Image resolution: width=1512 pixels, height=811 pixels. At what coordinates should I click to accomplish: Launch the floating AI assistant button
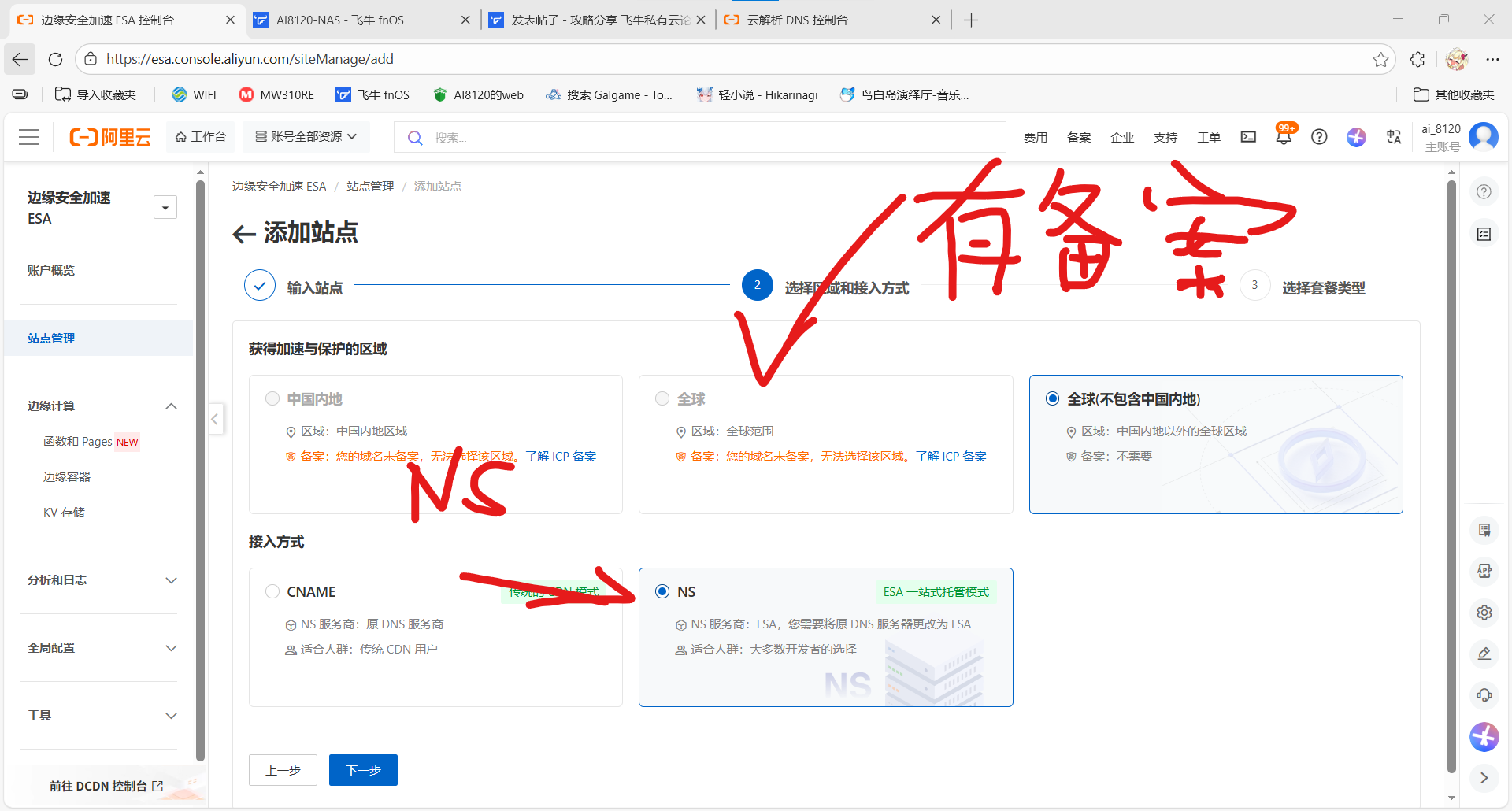1484,737
